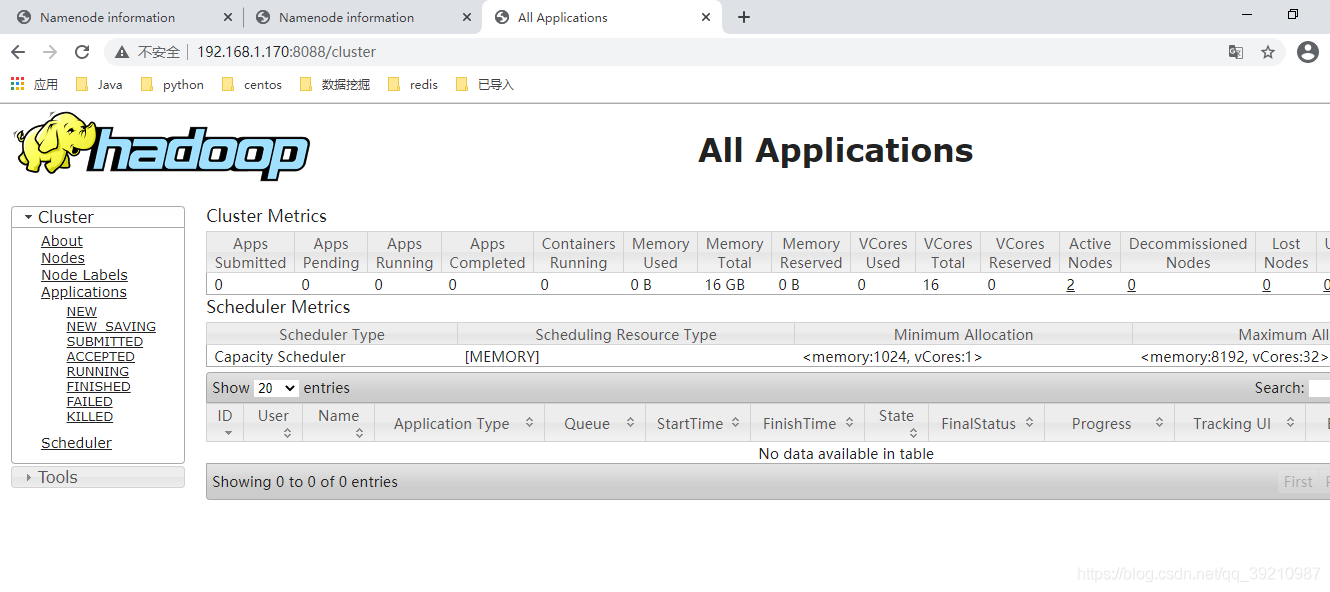Filter applications by NEW_SAVING state
The image size is (1330, 592).
(111, 327)
